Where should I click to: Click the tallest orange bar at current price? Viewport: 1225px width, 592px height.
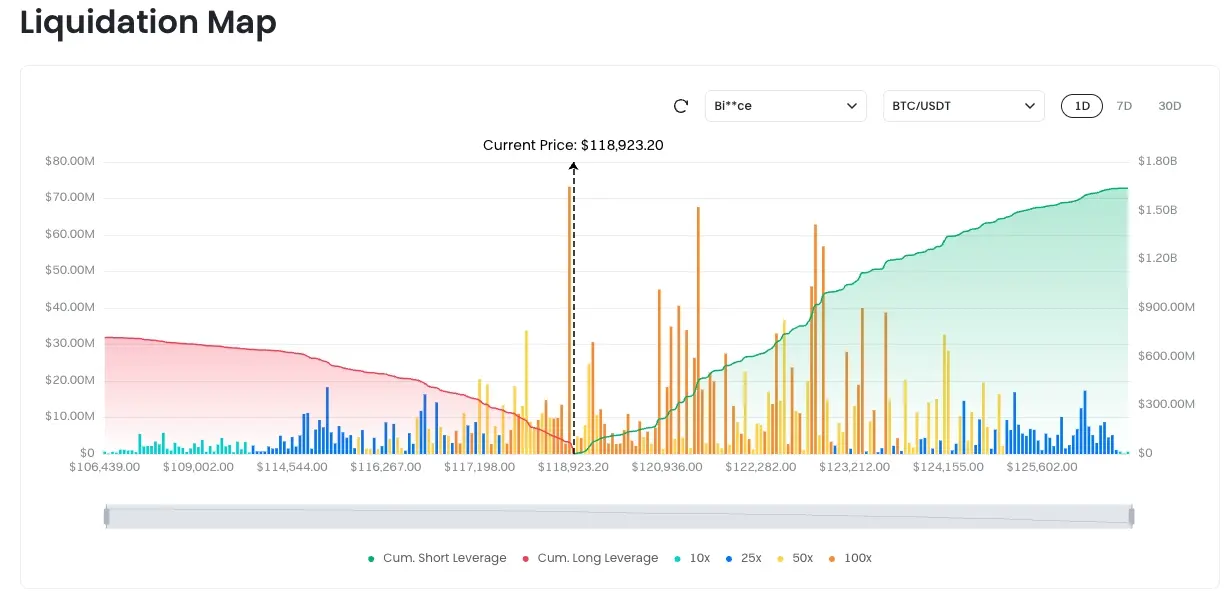570,320
